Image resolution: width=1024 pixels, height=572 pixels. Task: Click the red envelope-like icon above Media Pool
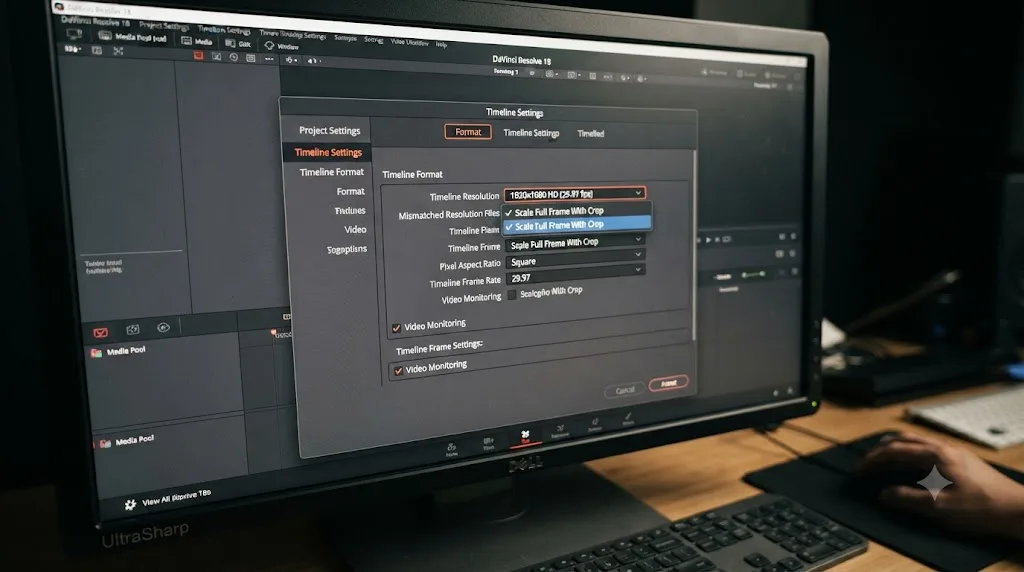100,332
